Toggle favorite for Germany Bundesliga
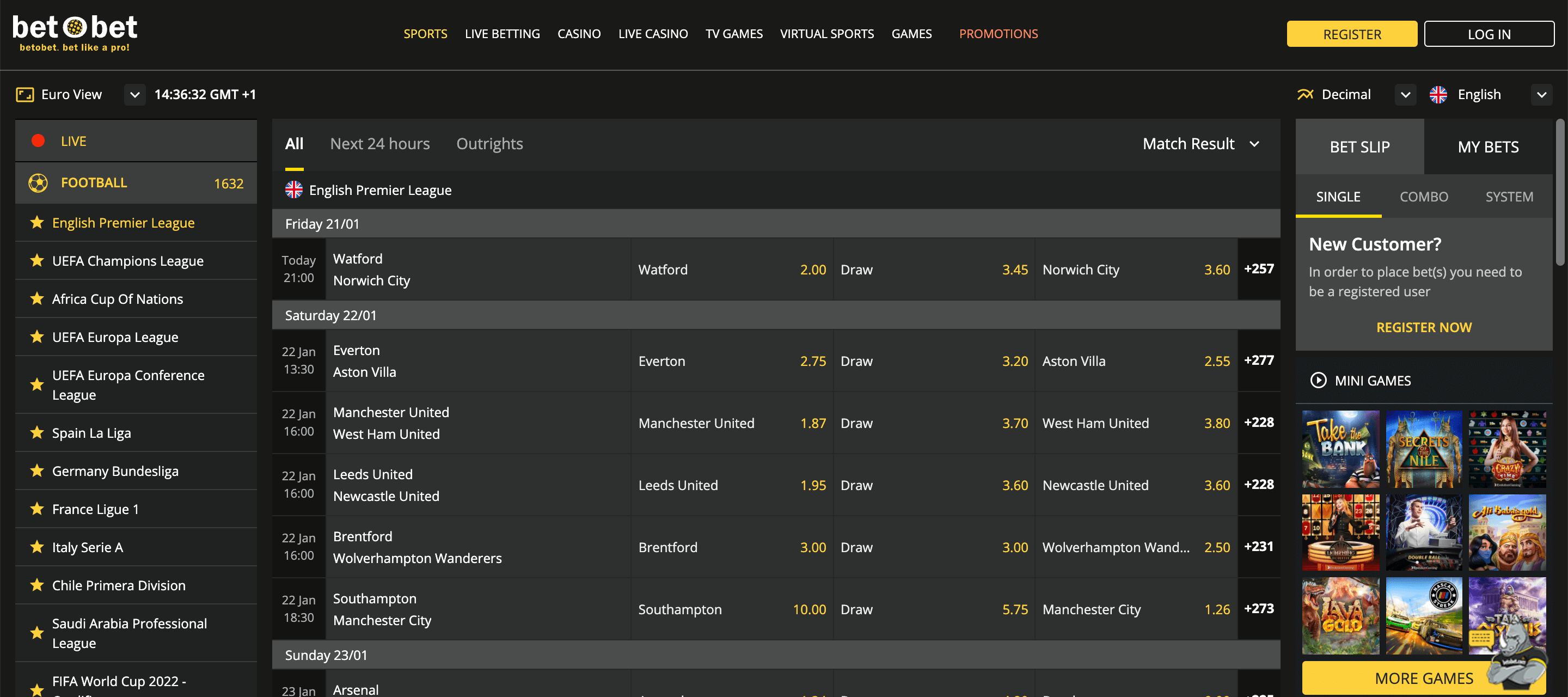The width and height of the screenshot is (1568, 697). pos(36,470)
